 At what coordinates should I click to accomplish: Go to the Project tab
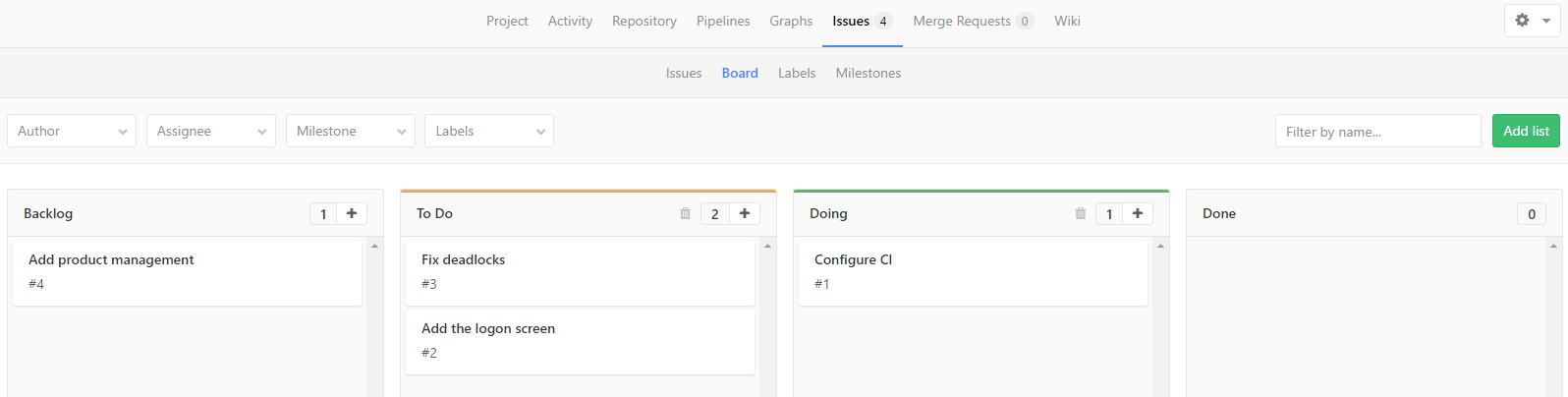coord(507,22)
